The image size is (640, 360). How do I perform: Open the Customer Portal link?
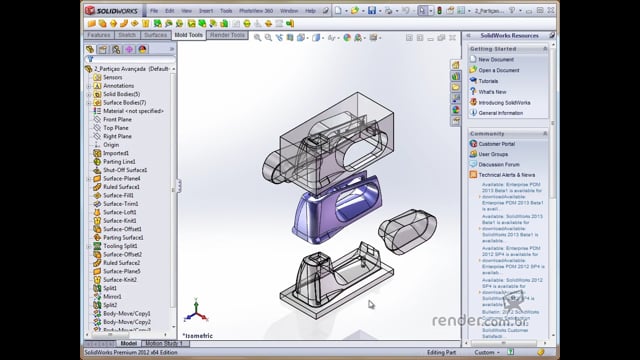click(496, 144)
